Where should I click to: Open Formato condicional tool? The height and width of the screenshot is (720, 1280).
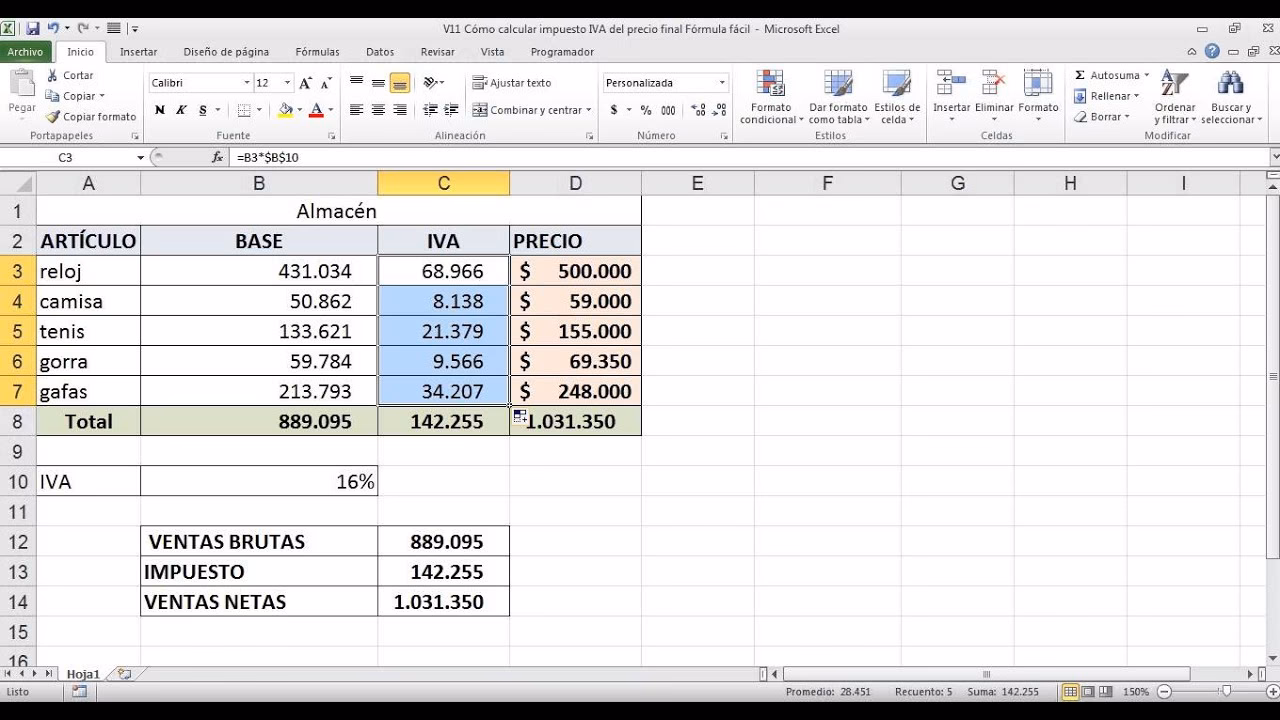tap(770, 95)
